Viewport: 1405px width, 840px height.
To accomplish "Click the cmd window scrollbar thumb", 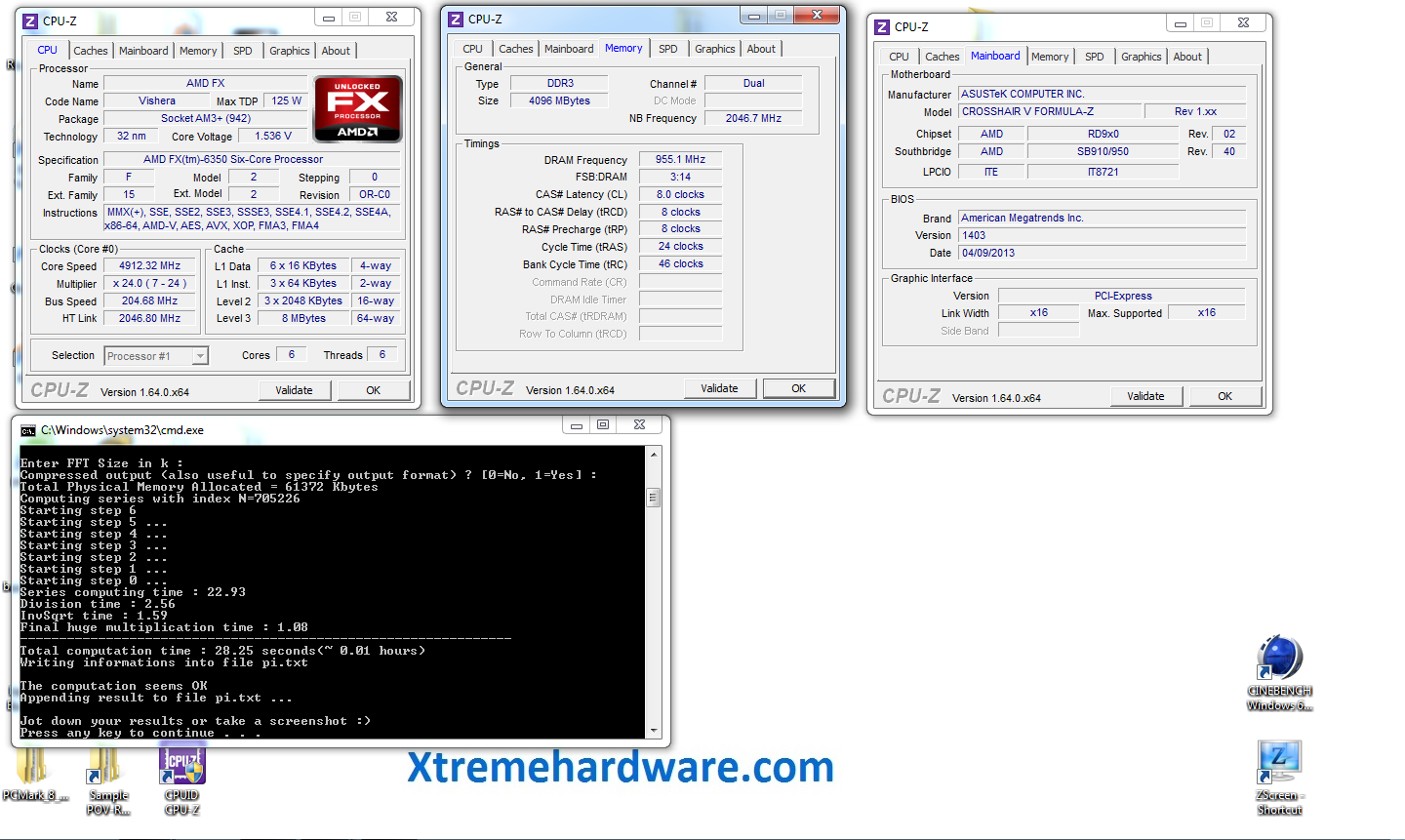I will 654,498.
